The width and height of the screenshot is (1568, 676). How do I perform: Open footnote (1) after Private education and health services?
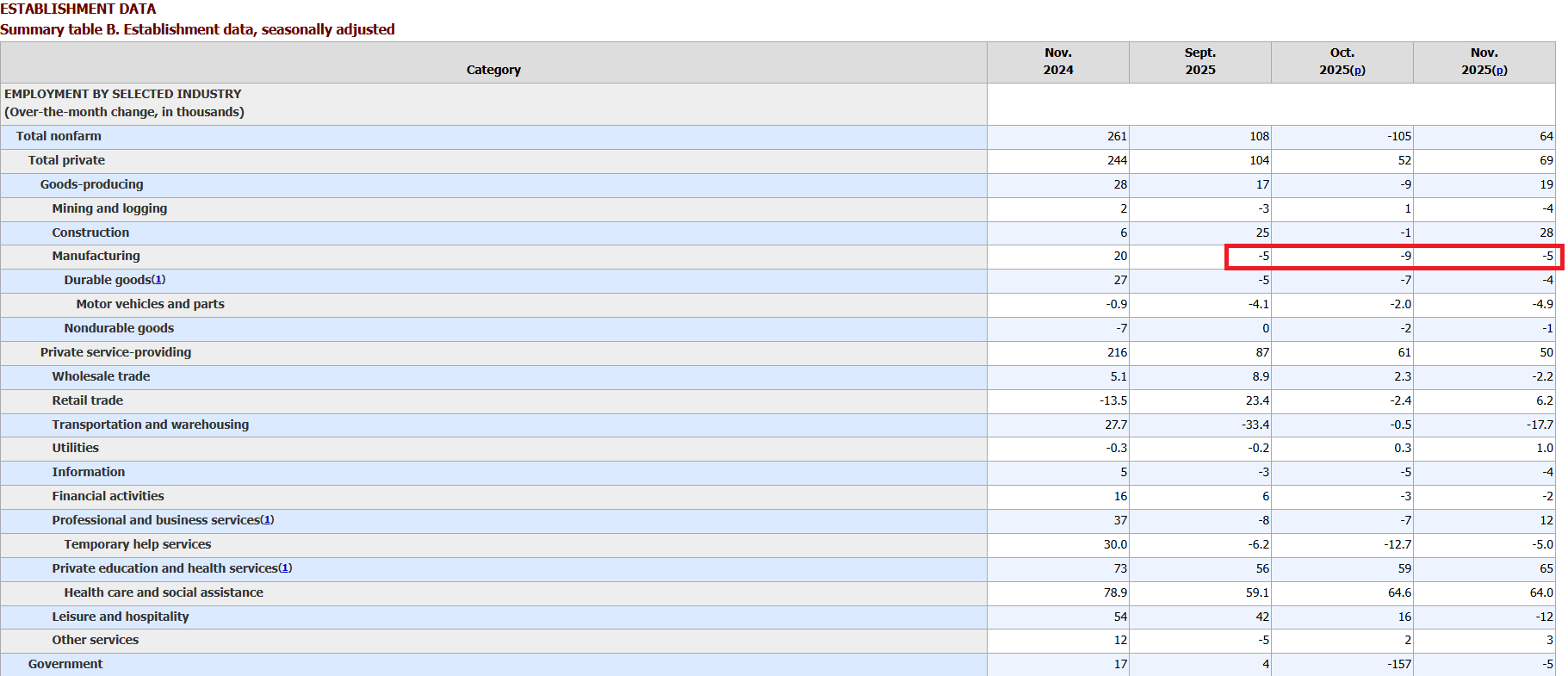pyautogui.click(x=285, y=568)
